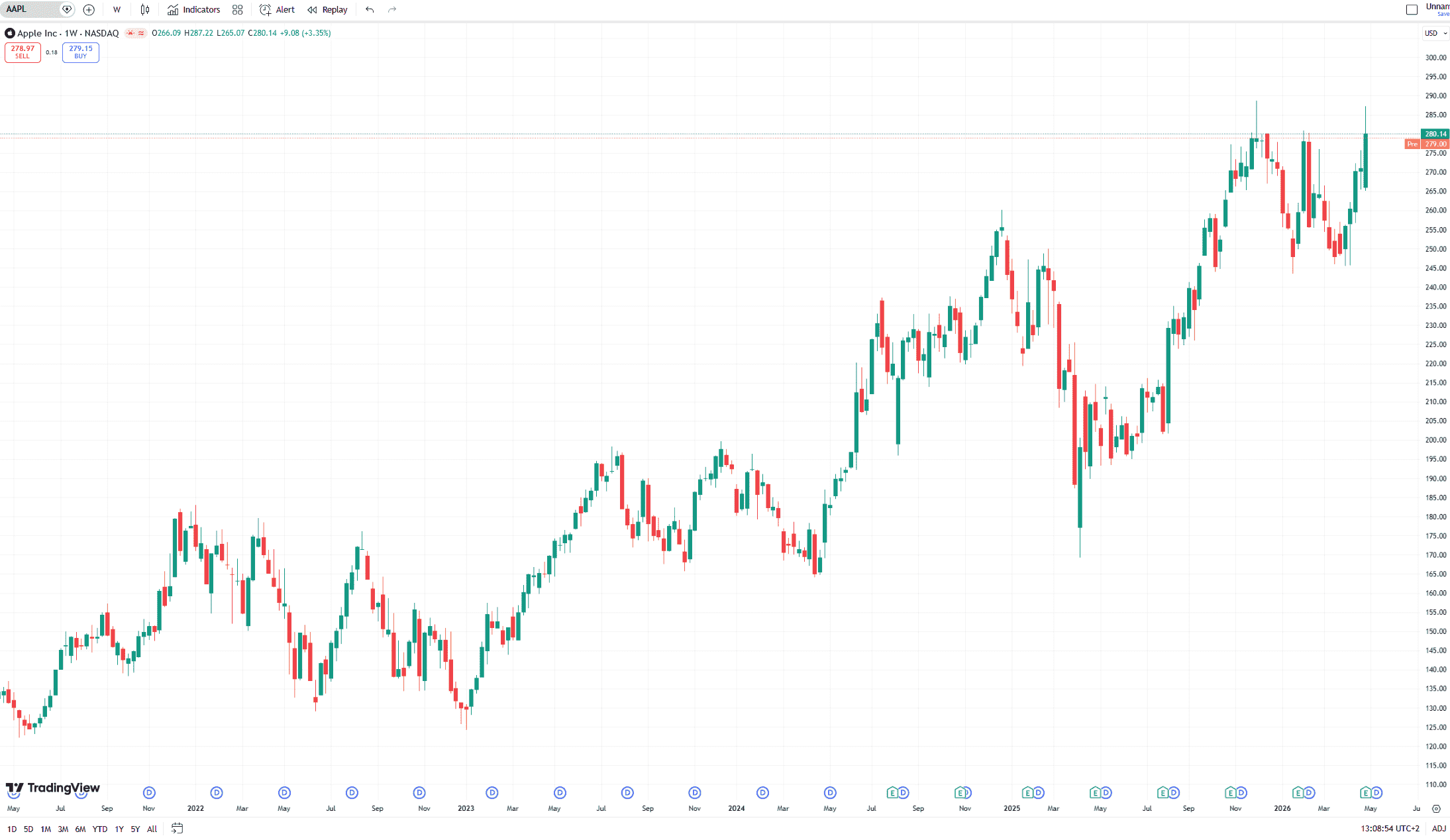Click earnings E marker before Sep 2025
Viewport: 1450px width, 840px height.
1163,793
